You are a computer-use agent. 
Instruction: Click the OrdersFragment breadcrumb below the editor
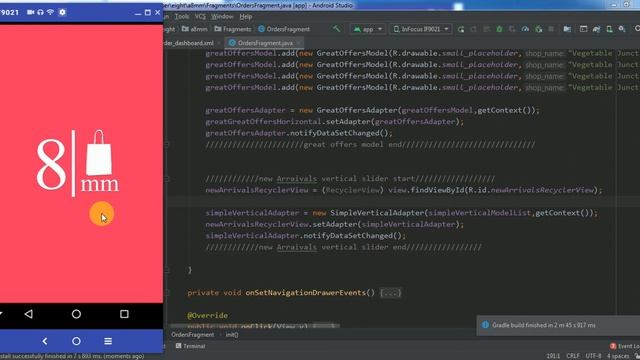192,335
